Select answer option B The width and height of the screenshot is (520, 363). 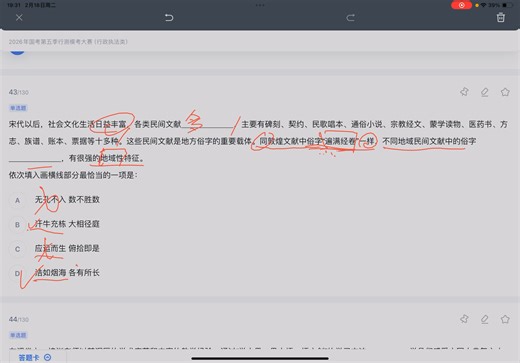tap(17, 225)
